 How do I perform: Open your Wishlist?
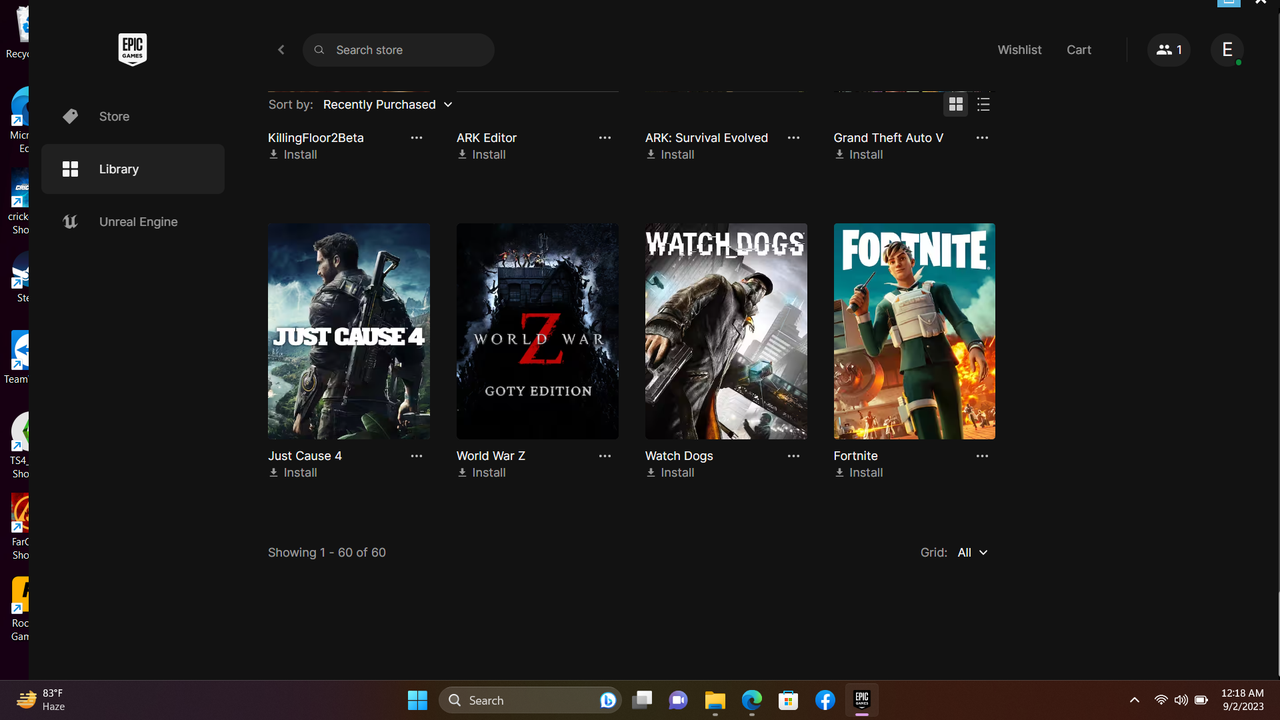point(1019,49)
